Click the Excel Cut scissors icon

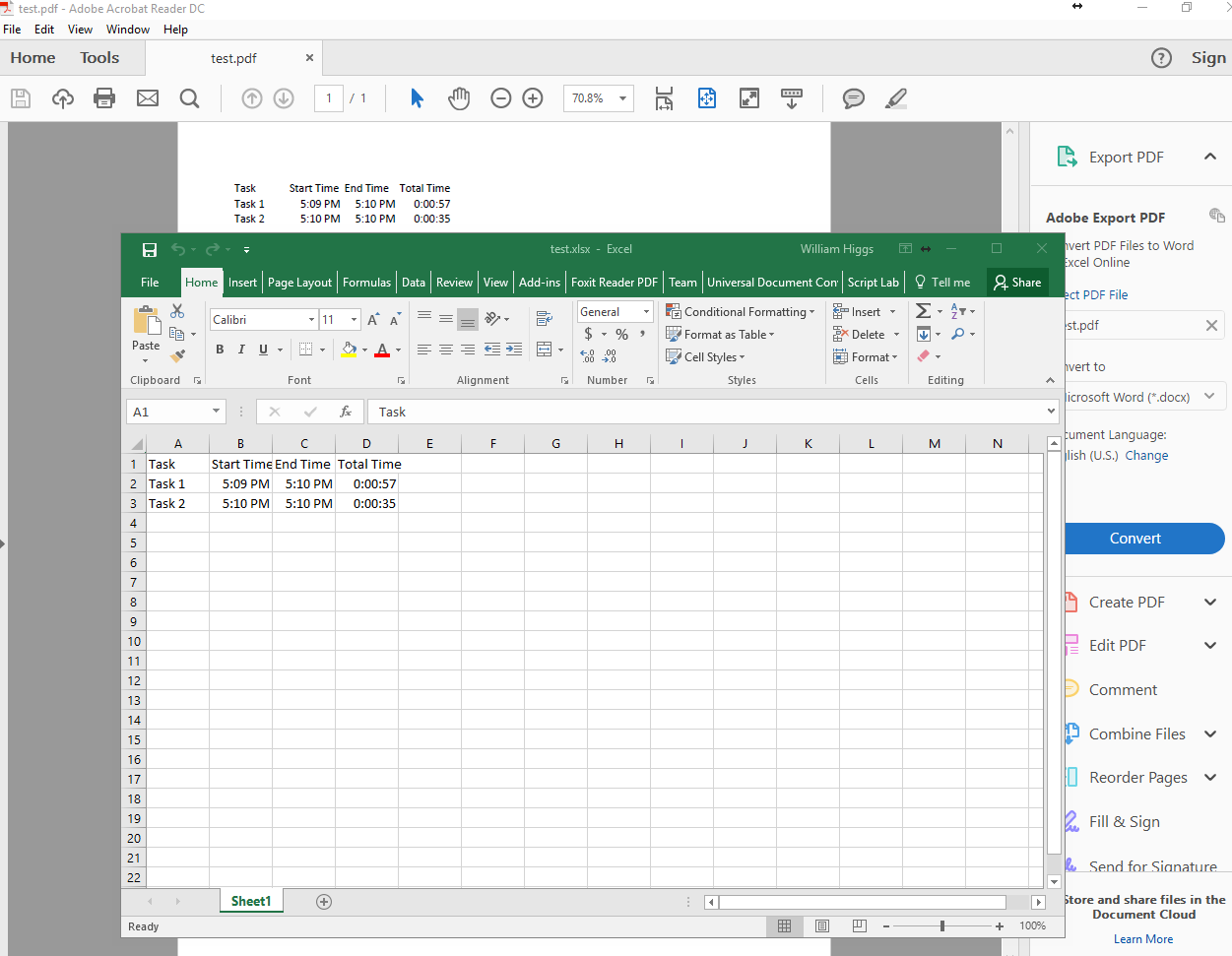point(177,311)
